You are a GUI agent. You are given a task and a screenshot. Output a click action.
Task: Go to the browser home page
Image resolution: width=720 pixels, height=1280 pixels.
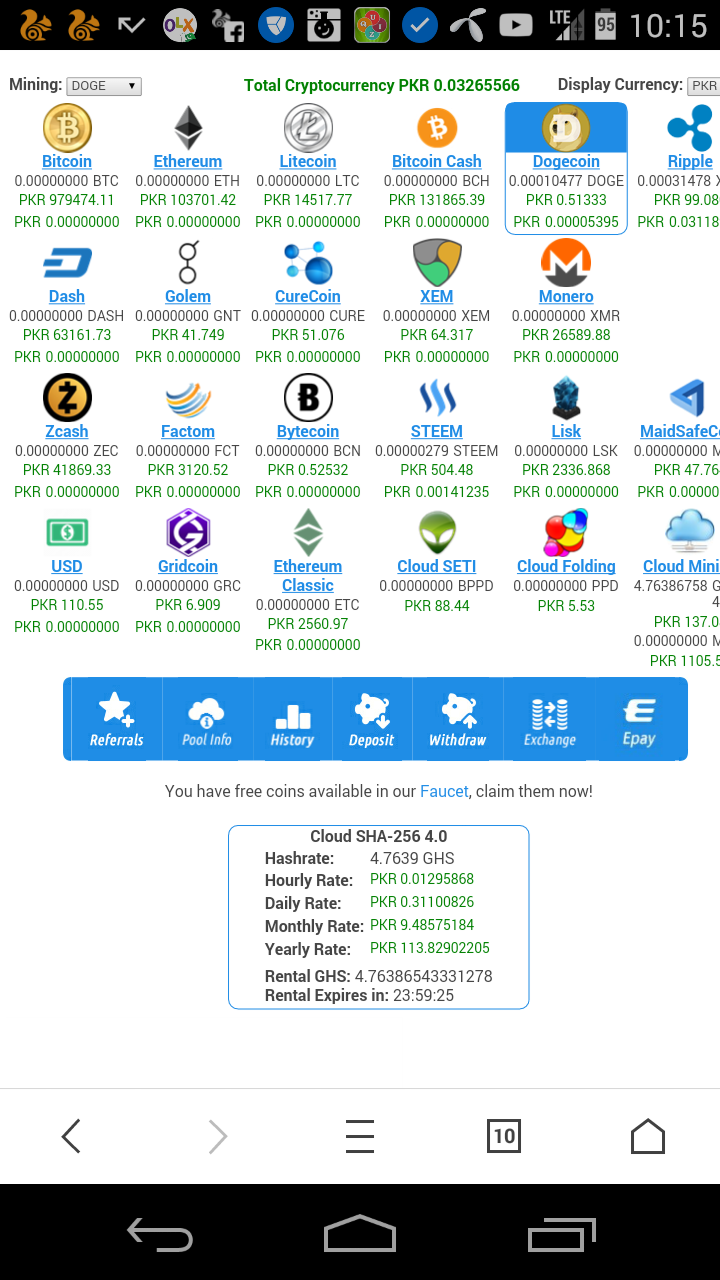(x=648, y=1135)
